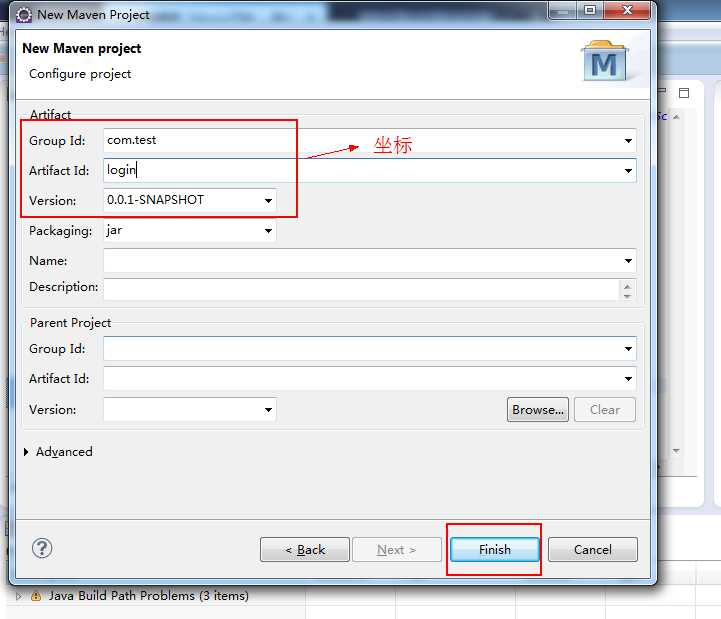Maximize the New Maven Project dialog
This screenshot has height=619, width=721.
pyautogui.click(x=590, y=10)
